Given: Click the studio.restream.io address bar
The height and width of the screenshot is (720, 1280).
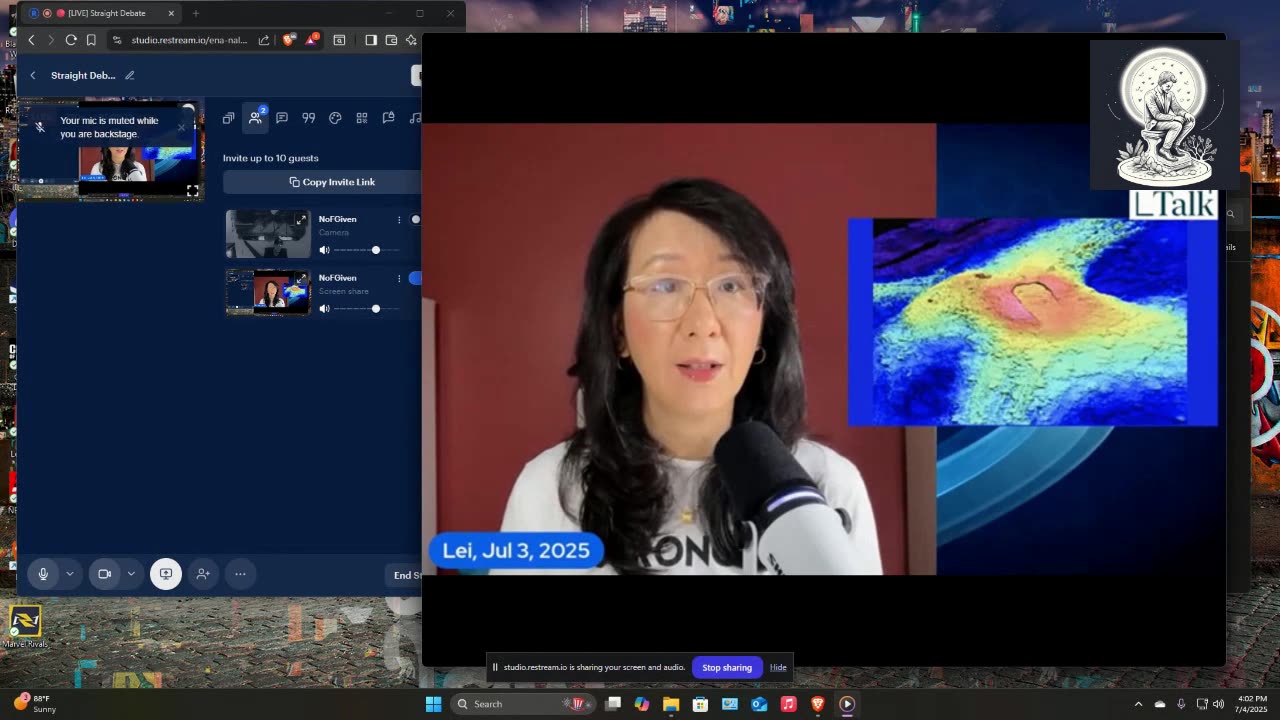Looking at the screenshot, I should point(189,40).
